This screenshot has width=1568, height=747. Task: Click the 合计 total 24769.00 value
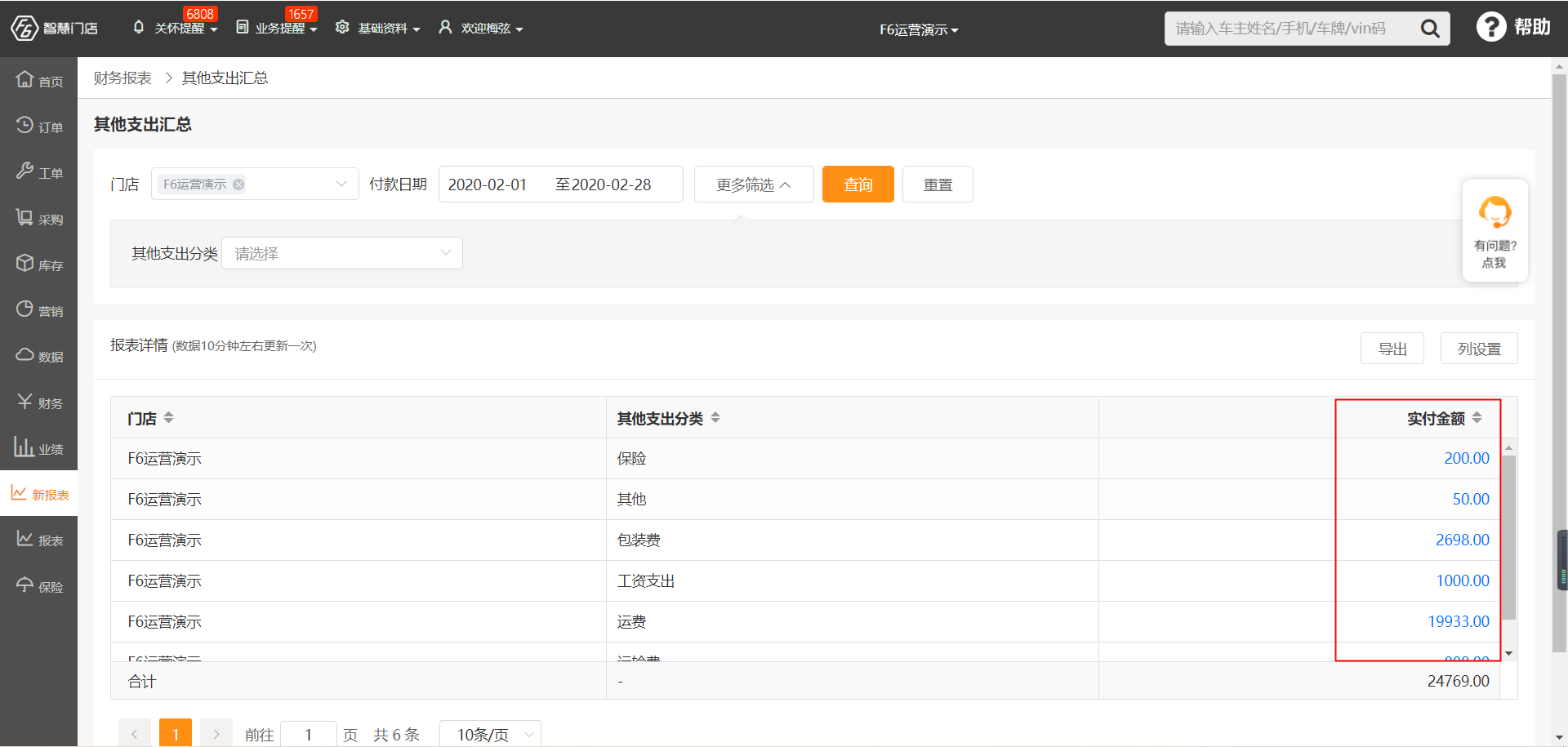point(1458,681)
